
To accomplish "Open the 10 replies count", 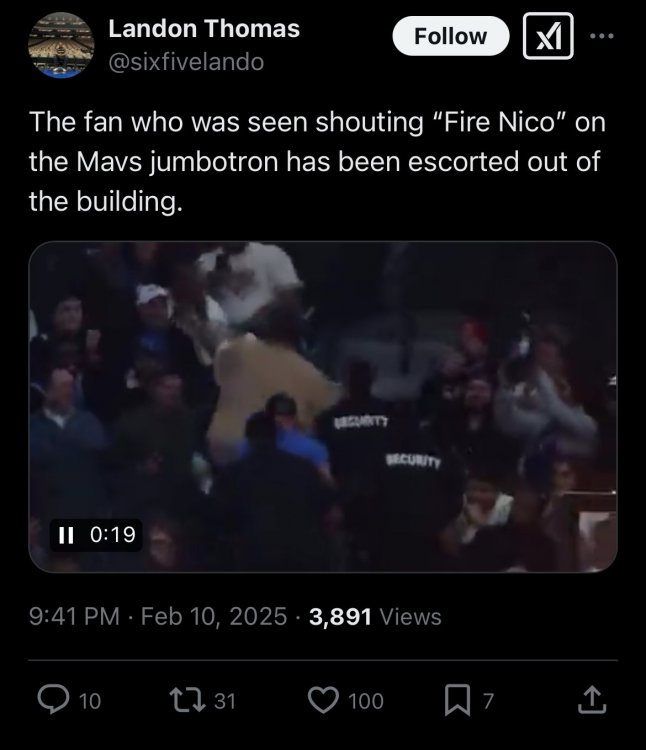I will tap(90, 702).
